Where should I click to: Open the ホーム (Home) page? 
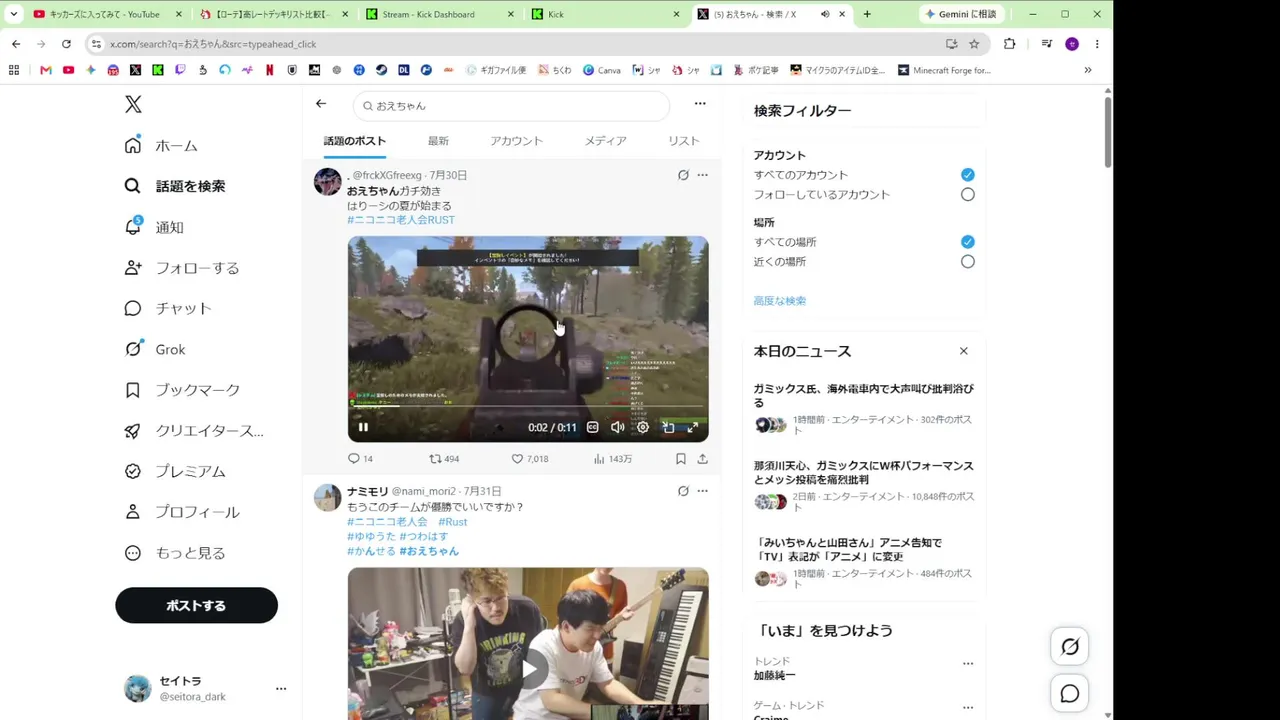coord(161,146)
